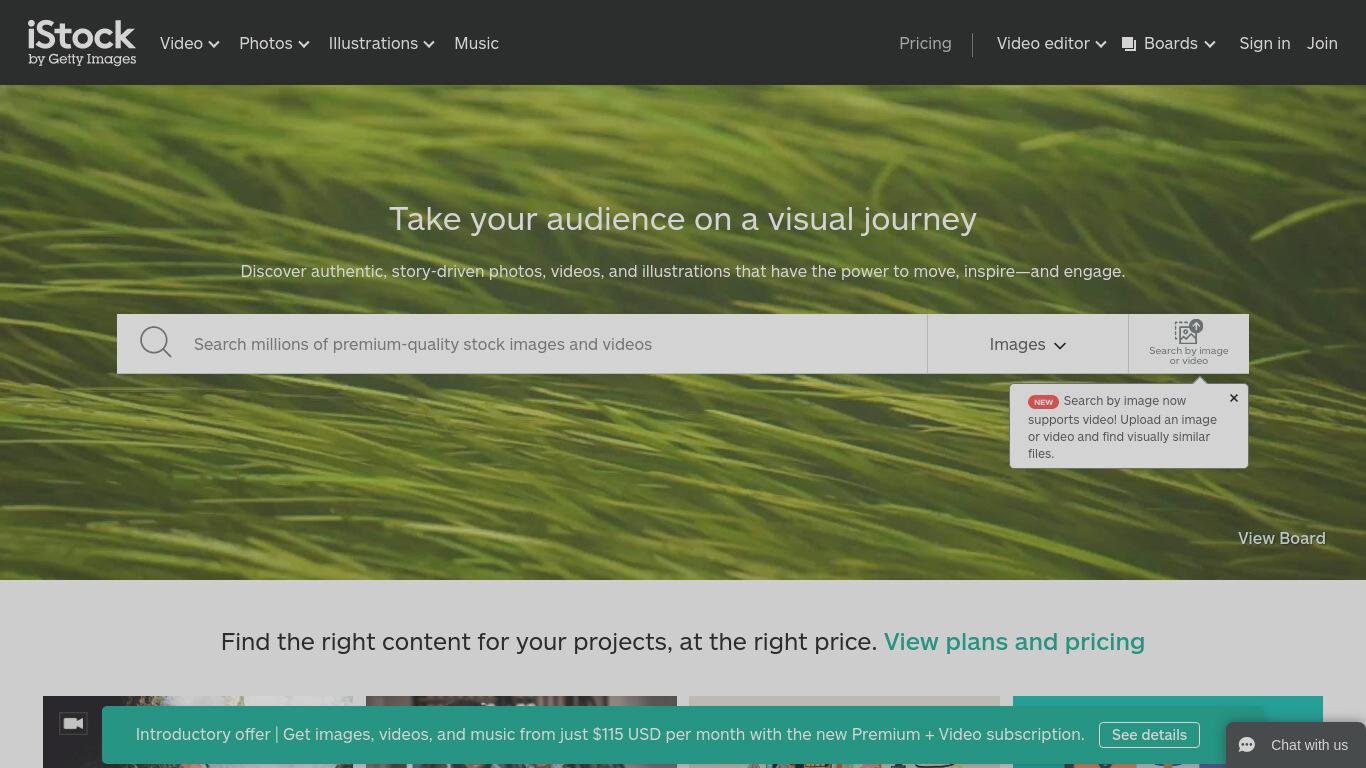Click the video camera icon on thumbnail

click(73, 723)
